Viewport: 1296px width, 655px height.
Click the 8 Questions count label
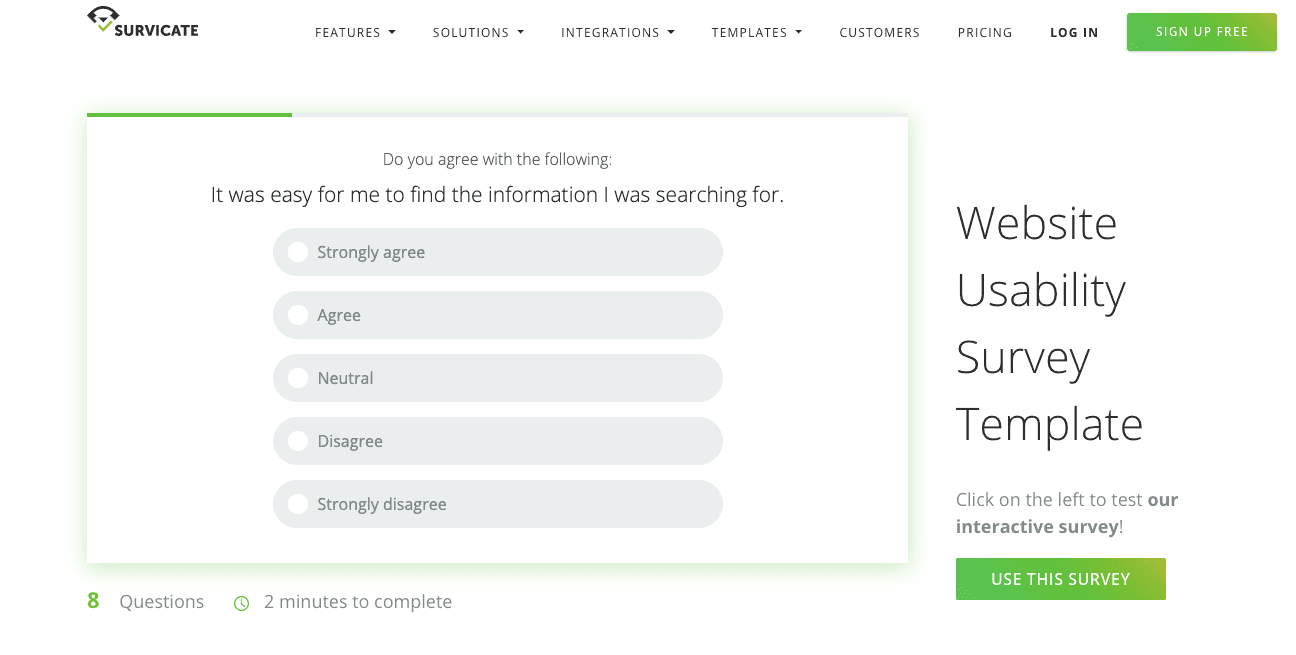click(x=146, y=602)
